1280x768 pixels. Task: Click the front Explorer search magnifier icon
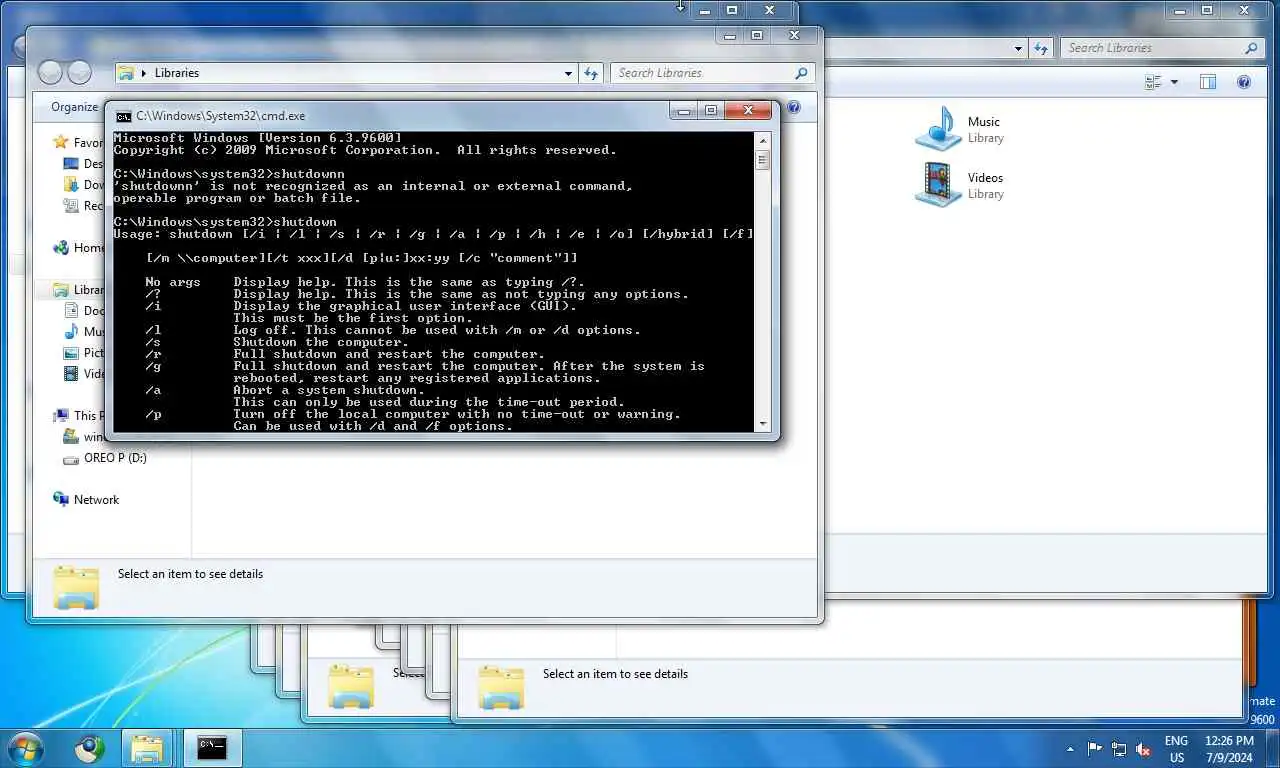coord(801,73)
